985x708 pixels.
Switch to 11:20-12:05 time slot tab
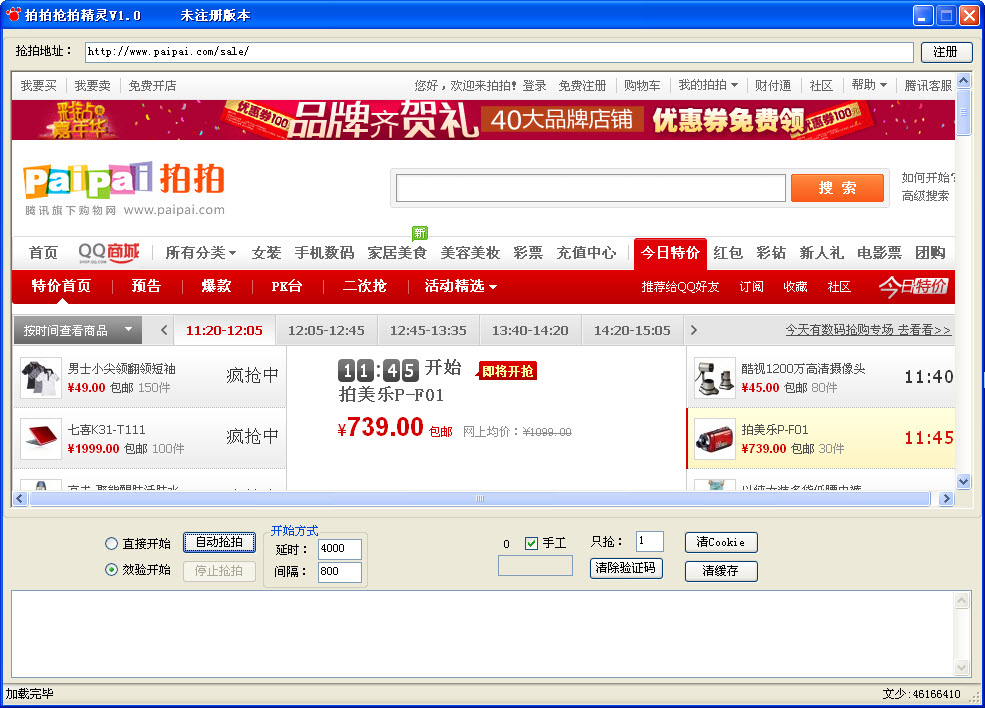click(224, 330)
